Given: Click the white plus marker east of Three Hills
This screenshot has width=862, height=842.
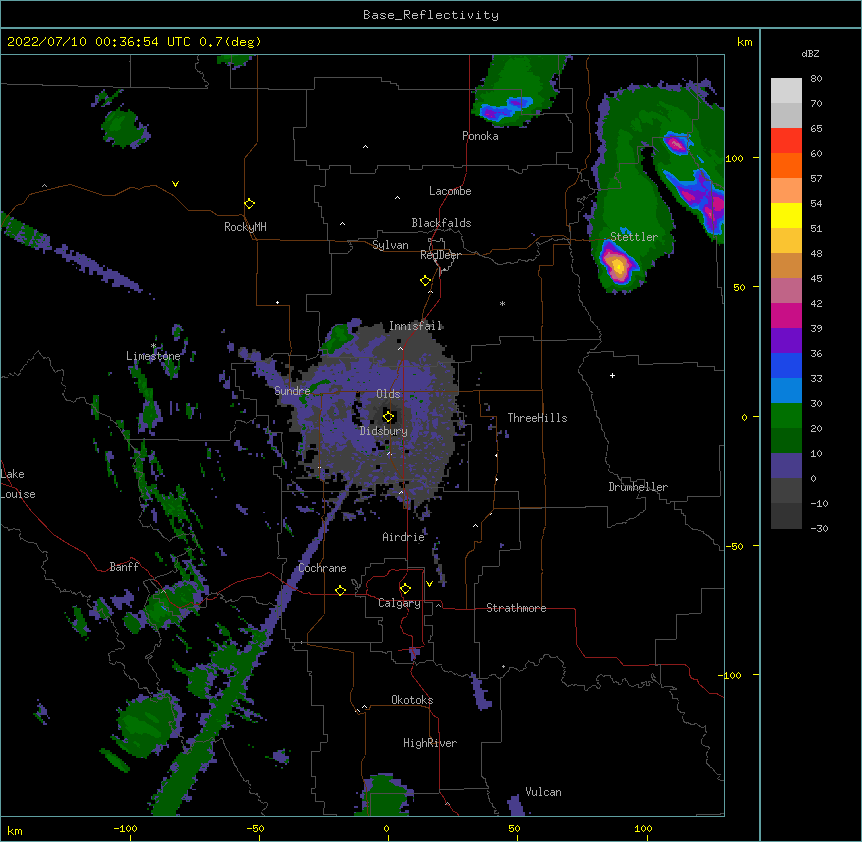Looking at the screenshot, I should click(612, 375).
